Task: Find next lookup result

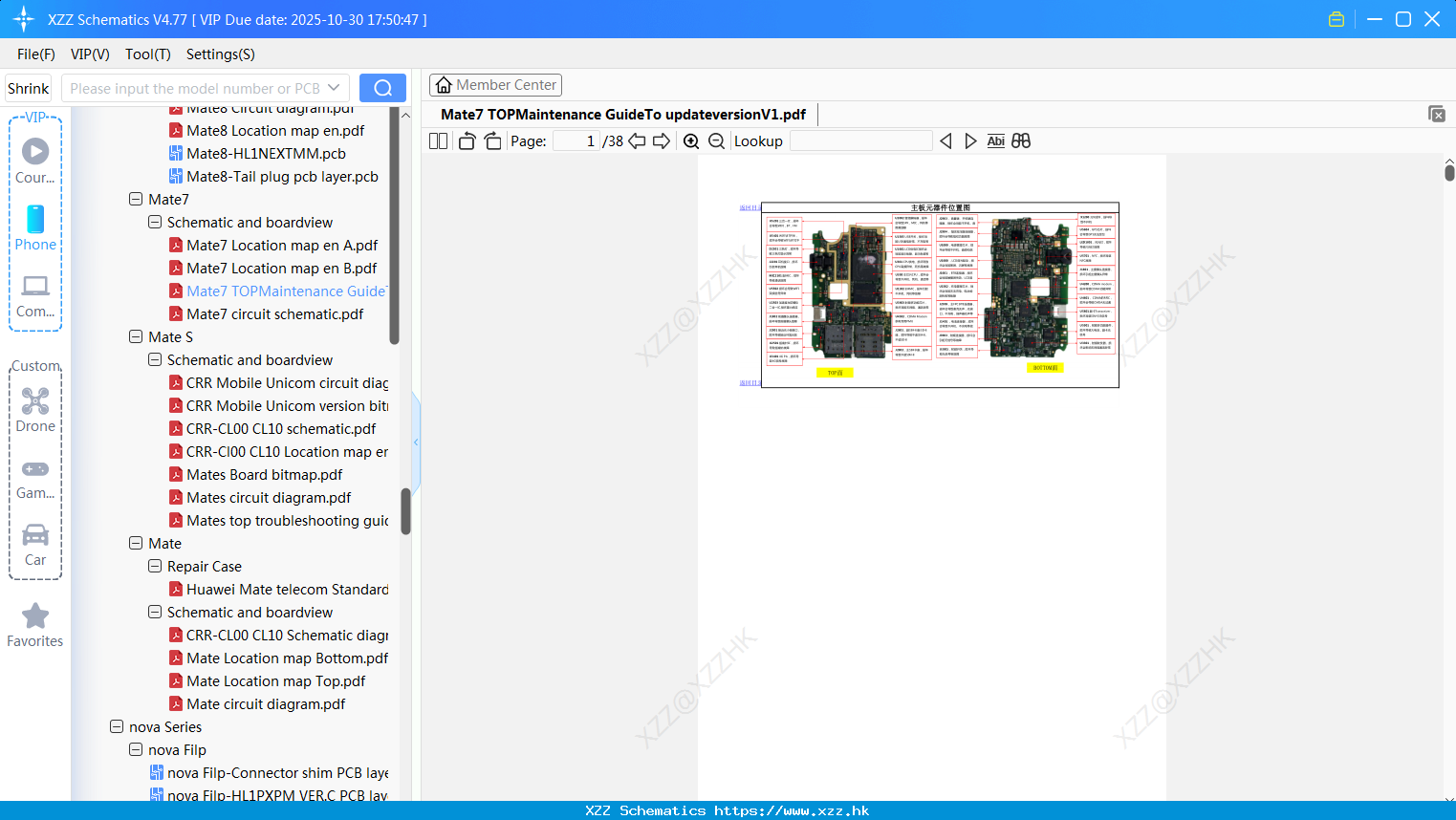Action: pos(970,141)
